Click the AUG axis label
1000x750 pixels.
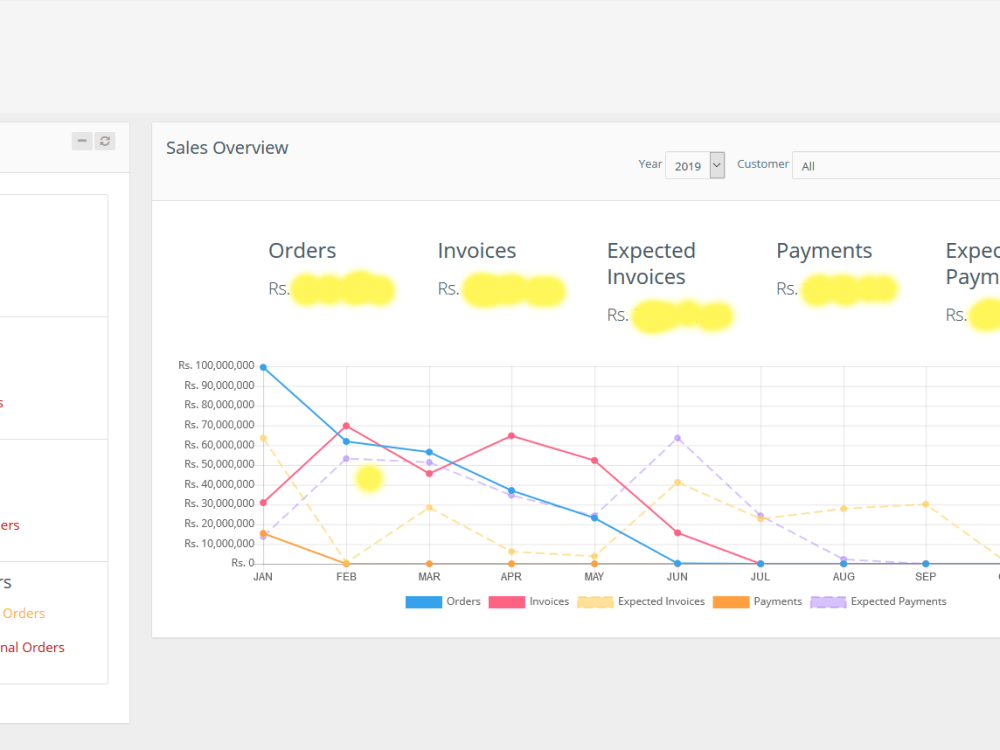coord(843,577)
